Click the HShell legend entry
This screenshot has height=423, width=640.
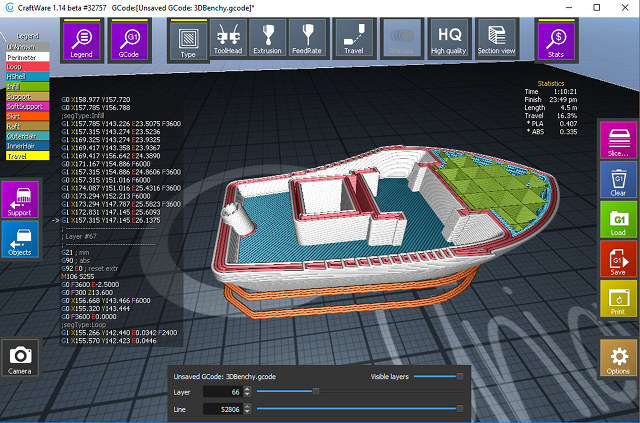tap(28, 77)
